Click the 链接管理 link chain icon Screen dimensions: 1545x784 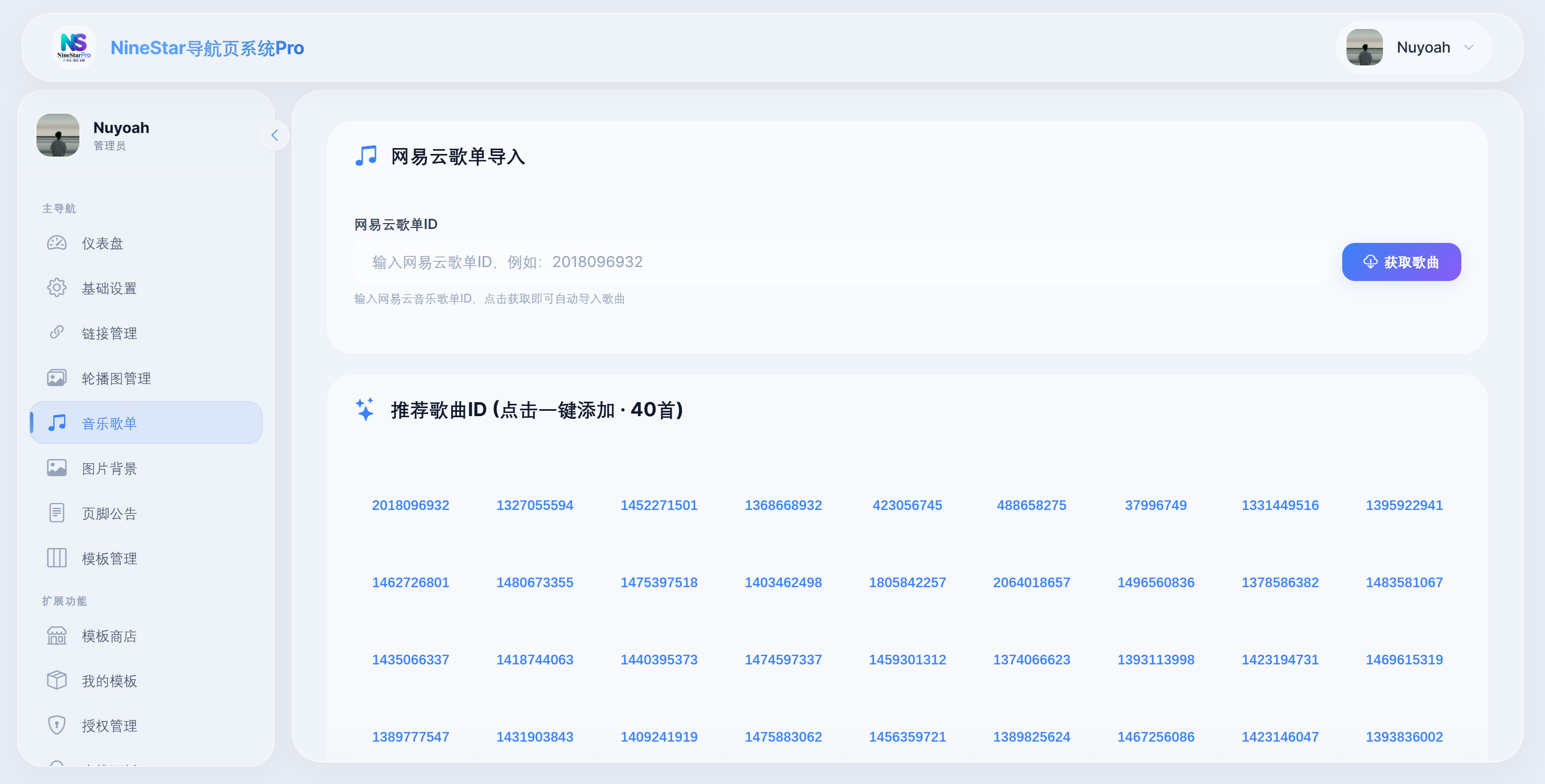click(x=57, y=332)
